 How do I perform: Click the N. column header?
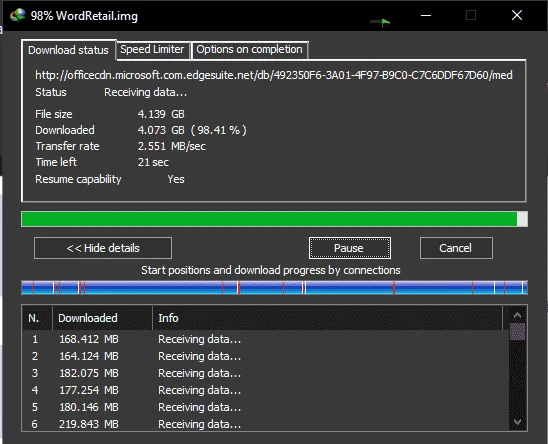37,318
